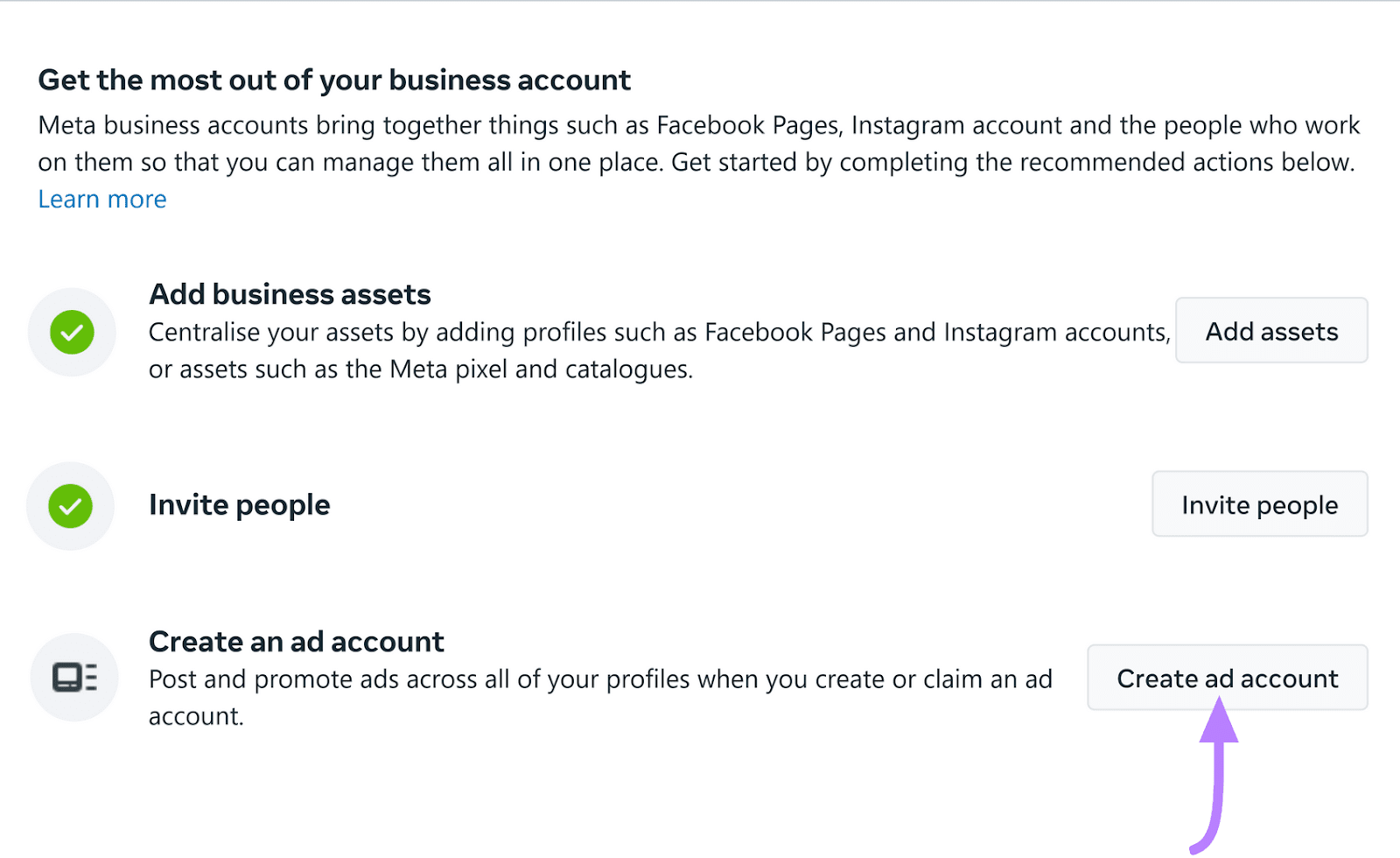Select the Invite people section heading
The width and height of the screenshot is (1400, 858).
click(x=239, y=504)
